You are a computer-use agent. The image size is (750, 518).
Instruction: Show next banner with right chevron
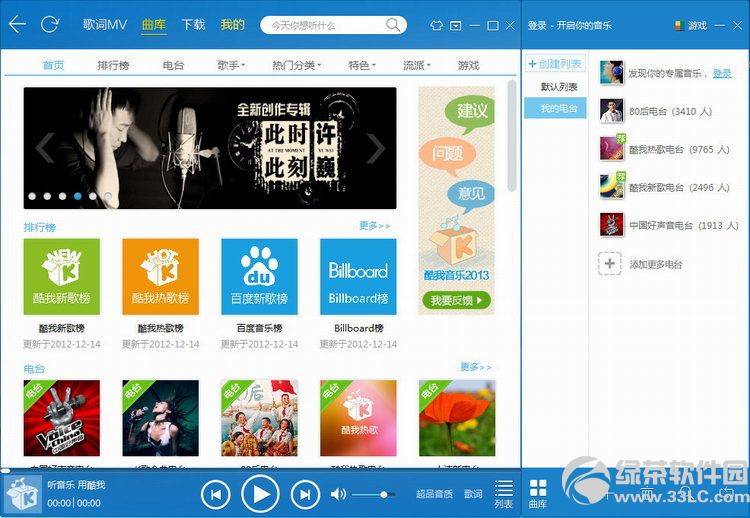375,148
